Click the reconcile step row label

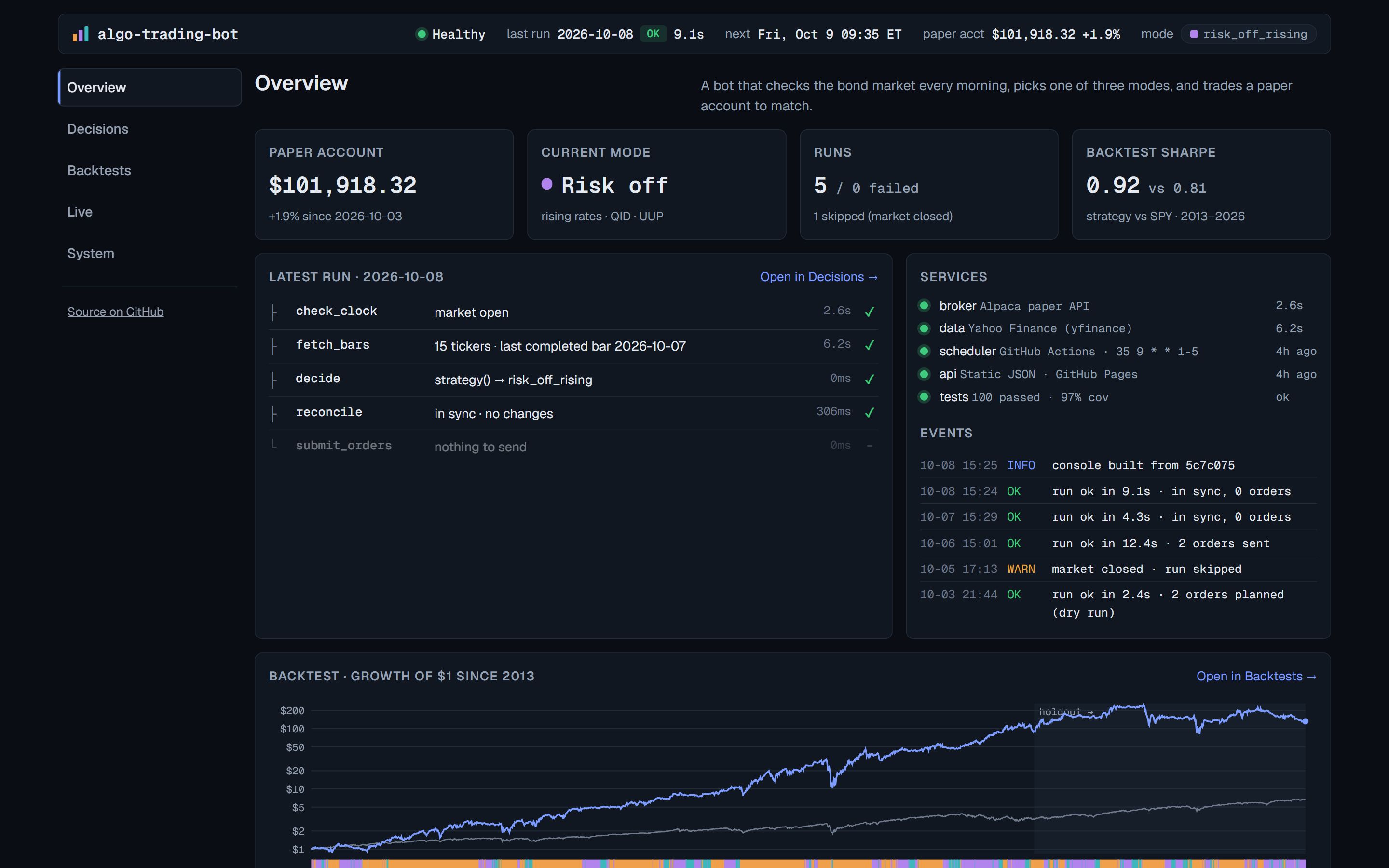click(x=329, y=412)
